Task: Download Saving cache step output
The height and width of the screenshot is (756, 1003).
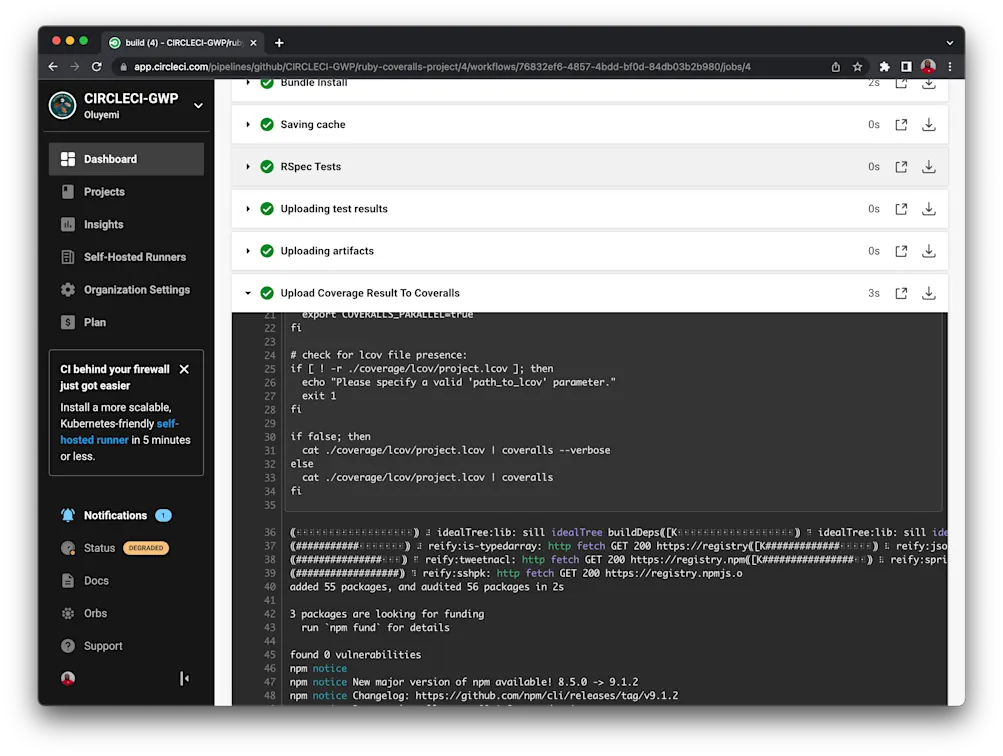Action: 929,125
